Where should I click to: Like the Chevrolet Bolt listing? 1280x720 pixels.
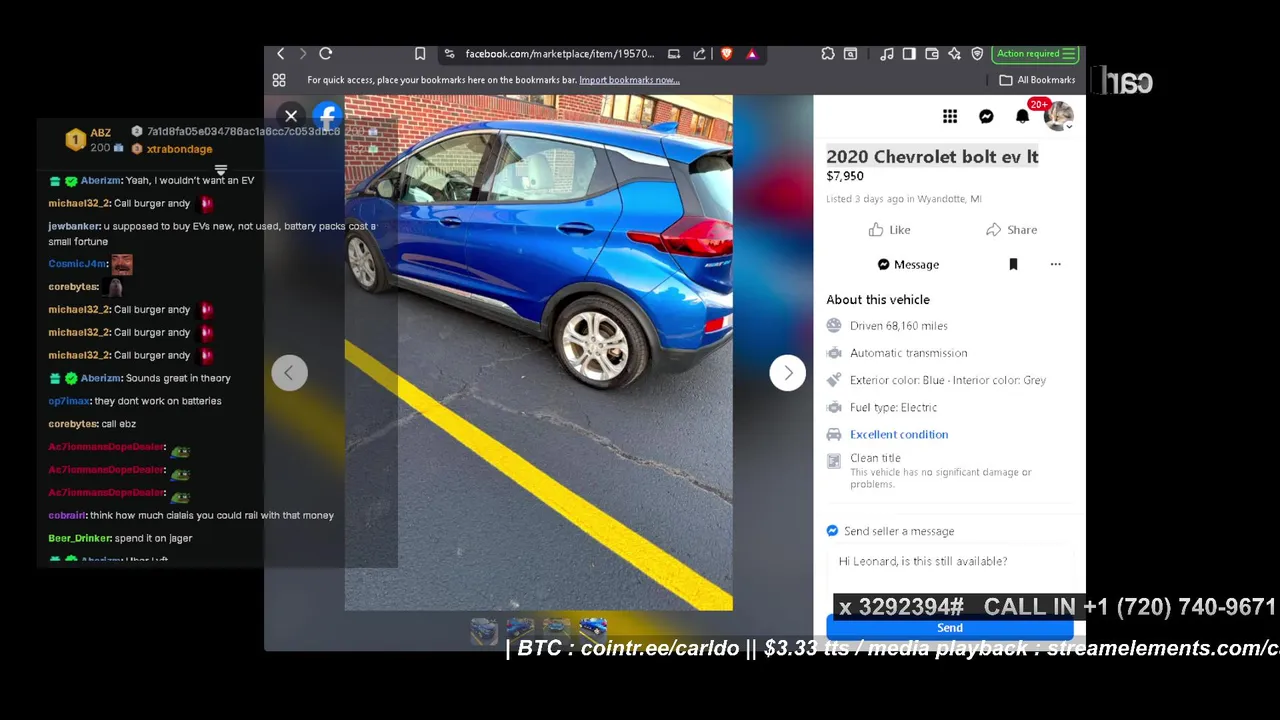point(889,230)
